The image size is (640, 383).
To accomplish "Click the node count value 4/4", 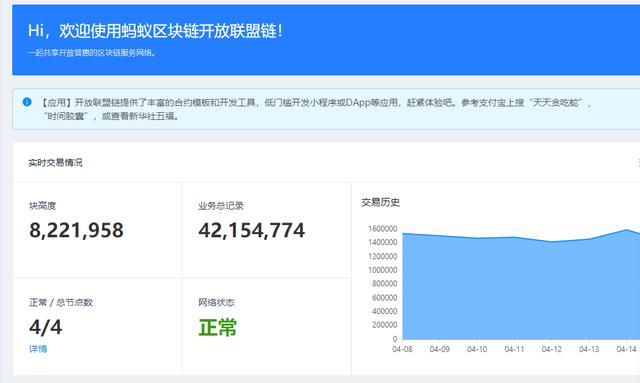I will [45, 327].
